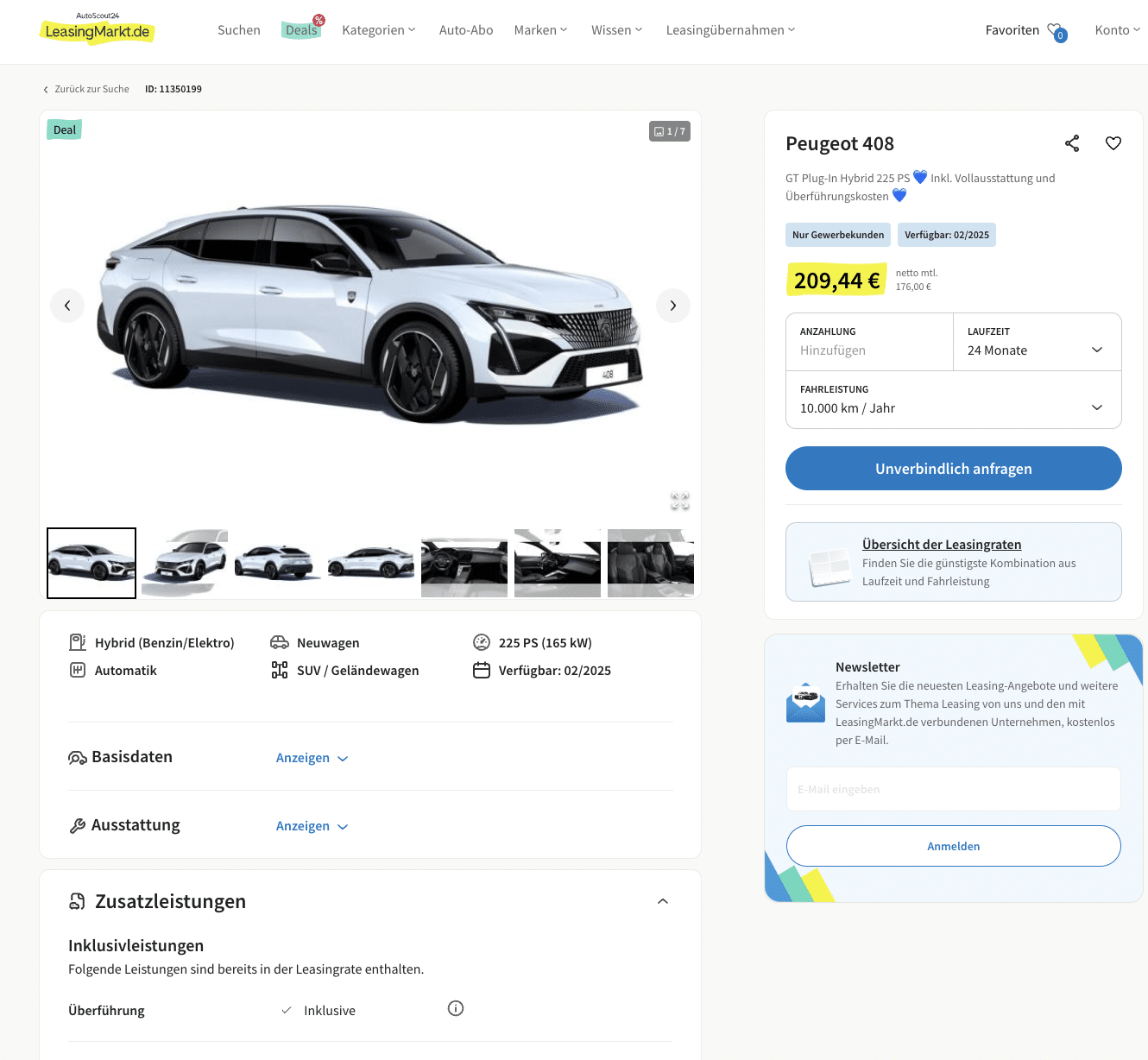Share this Peugeot 408 offer
1148x1060 pixels.
(1072, 143)
